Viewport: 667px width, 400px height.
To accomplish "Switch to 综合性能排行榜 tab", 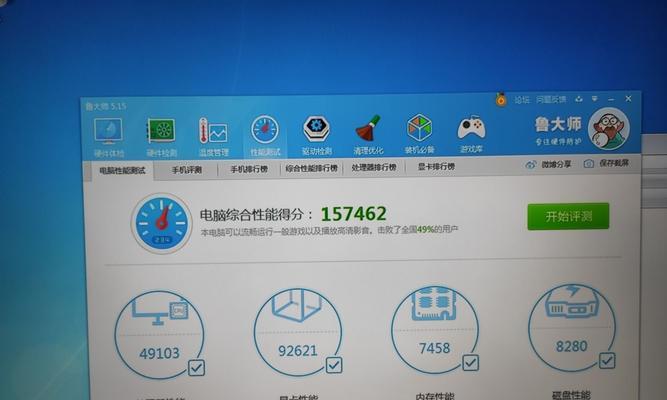I will 311,169.
